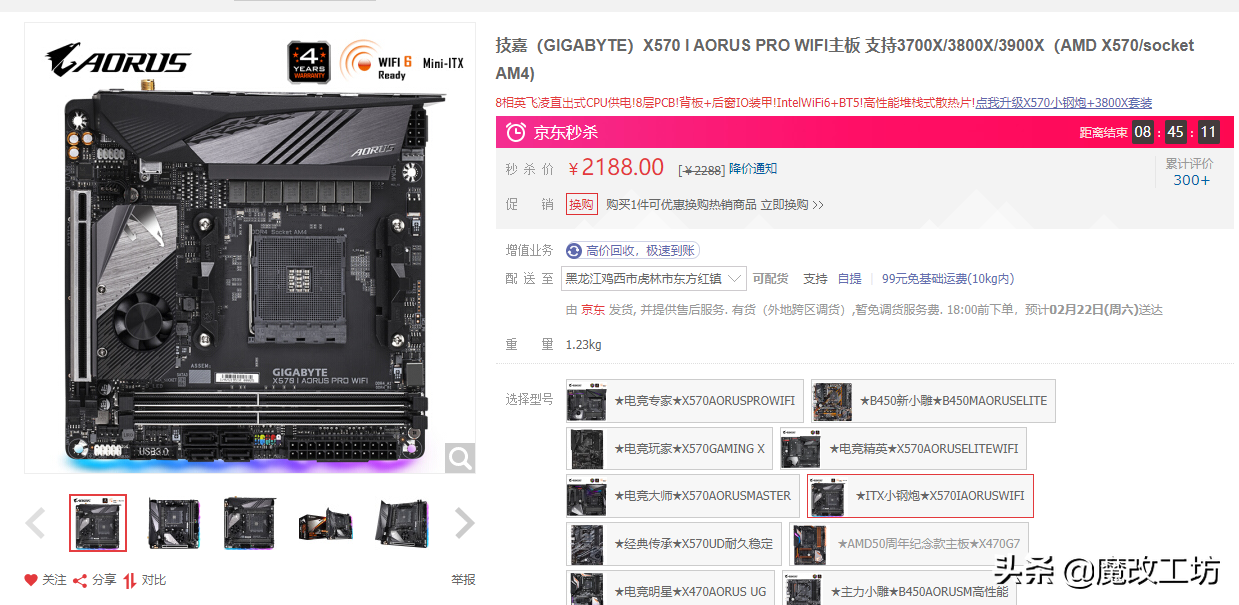
Task: Click the 可配货 availability text
Action: click(x=770, y=279)
